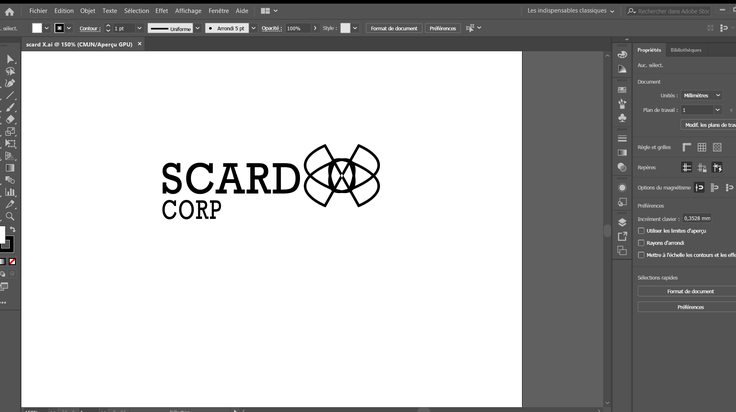
Task: Switch to the Bibliothèques tab
Action: click(x=686, y=50)
